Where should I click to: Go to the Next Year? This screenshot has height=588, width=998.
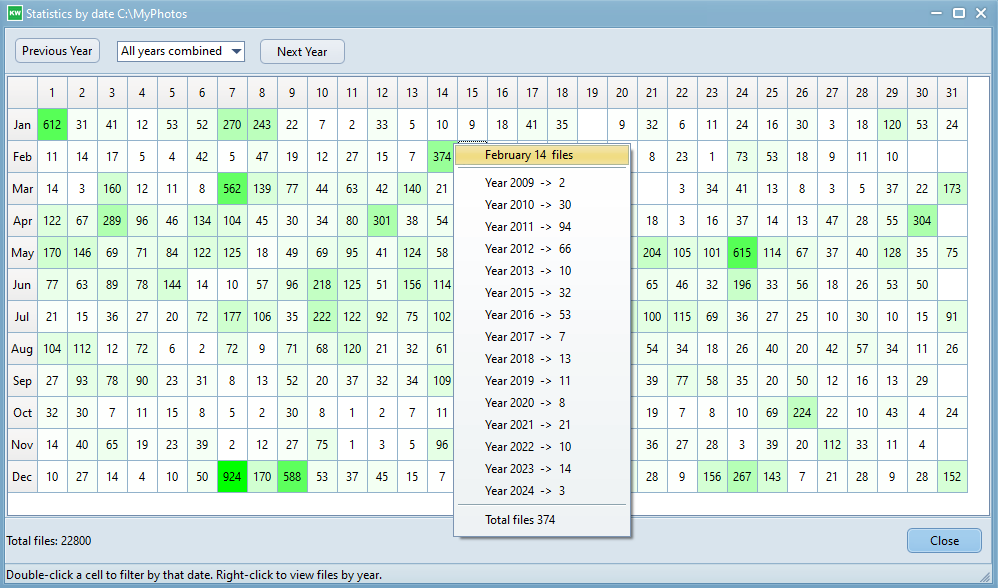[x=302, y=52]
